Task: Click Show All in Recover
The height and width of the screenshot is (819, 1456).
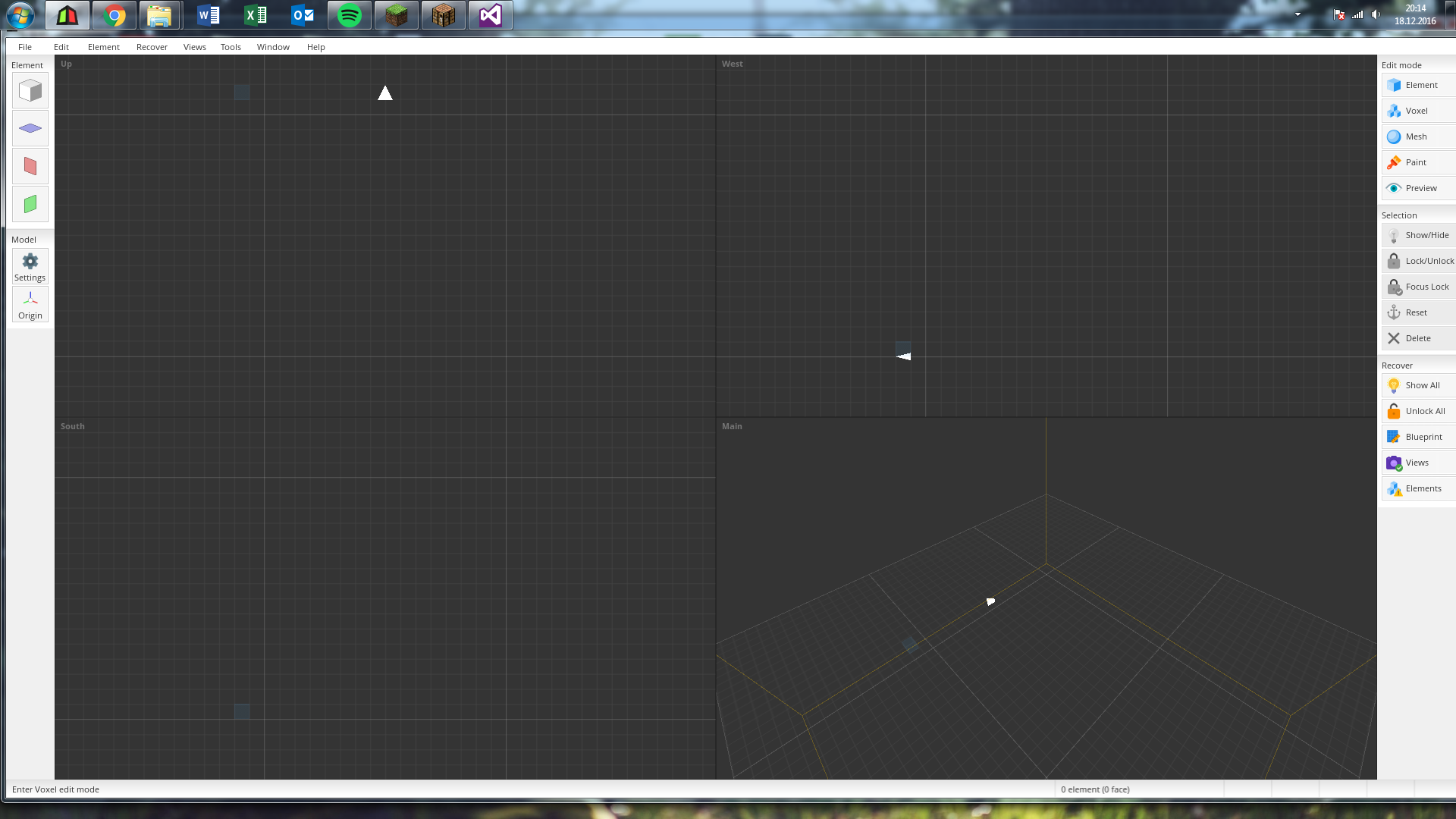Action: point(1417,385)
